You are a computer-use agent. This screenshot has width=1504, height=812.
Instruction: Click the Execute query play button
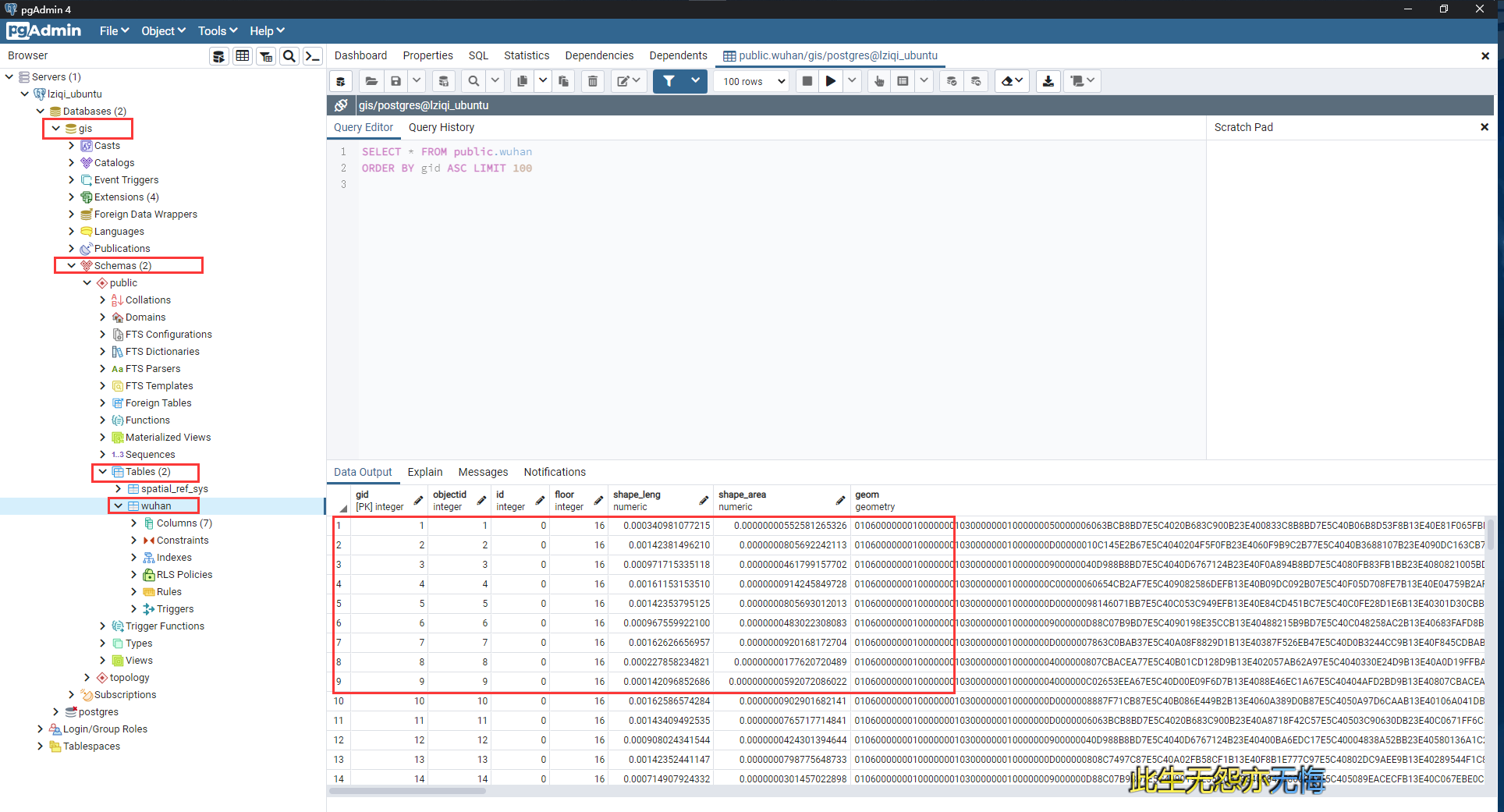tap(830, 81)
